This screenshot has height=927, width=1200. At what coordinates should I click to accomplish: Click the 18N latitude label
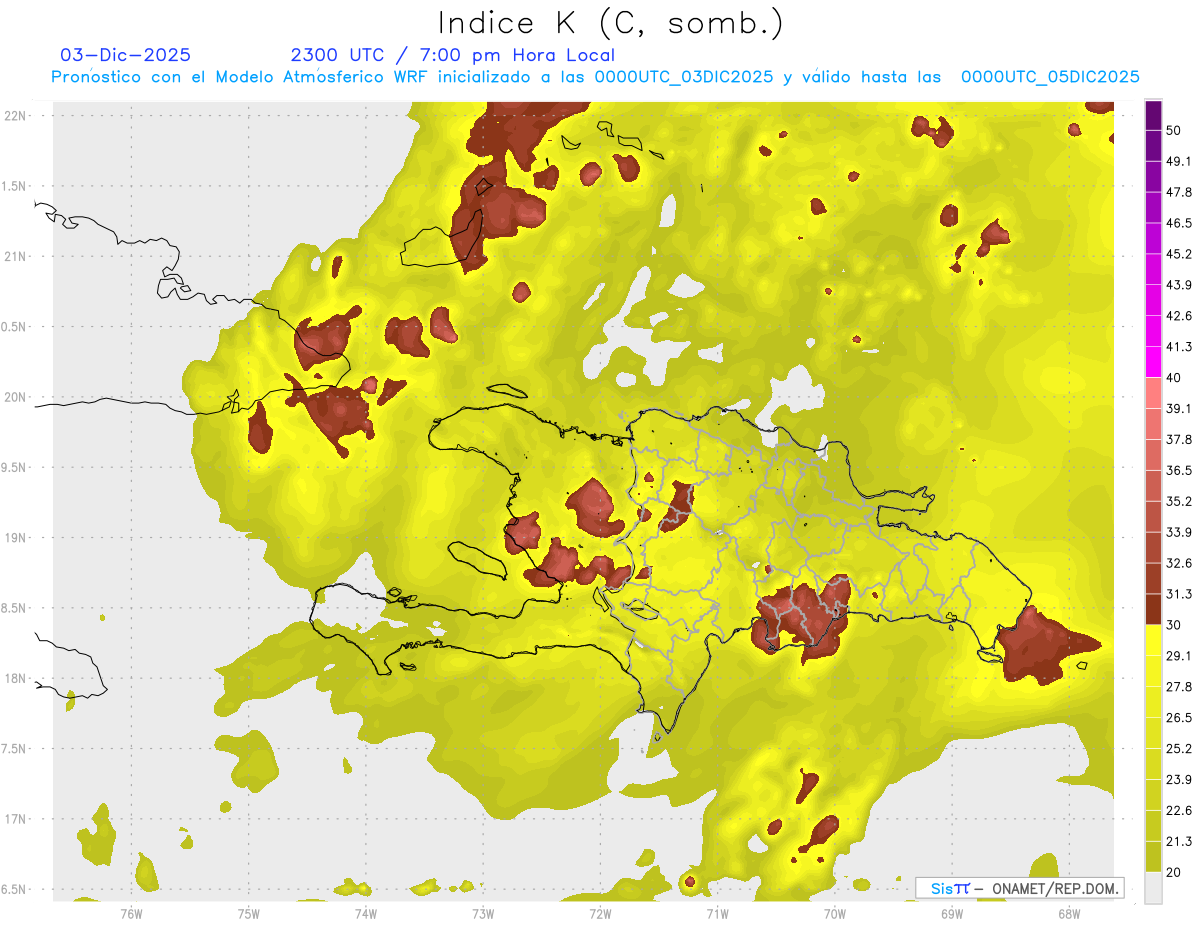[15, 678]
